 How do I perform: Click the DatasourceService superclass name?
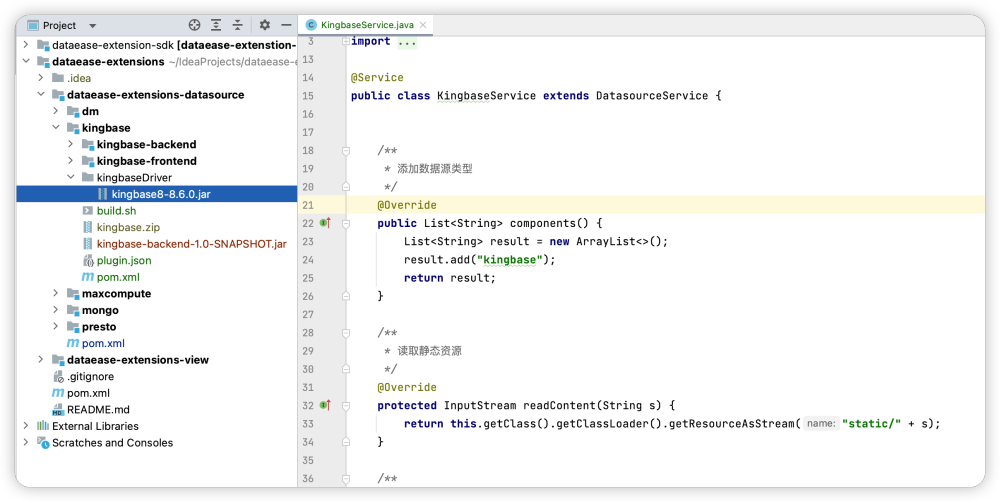click(x=652, y=96)
